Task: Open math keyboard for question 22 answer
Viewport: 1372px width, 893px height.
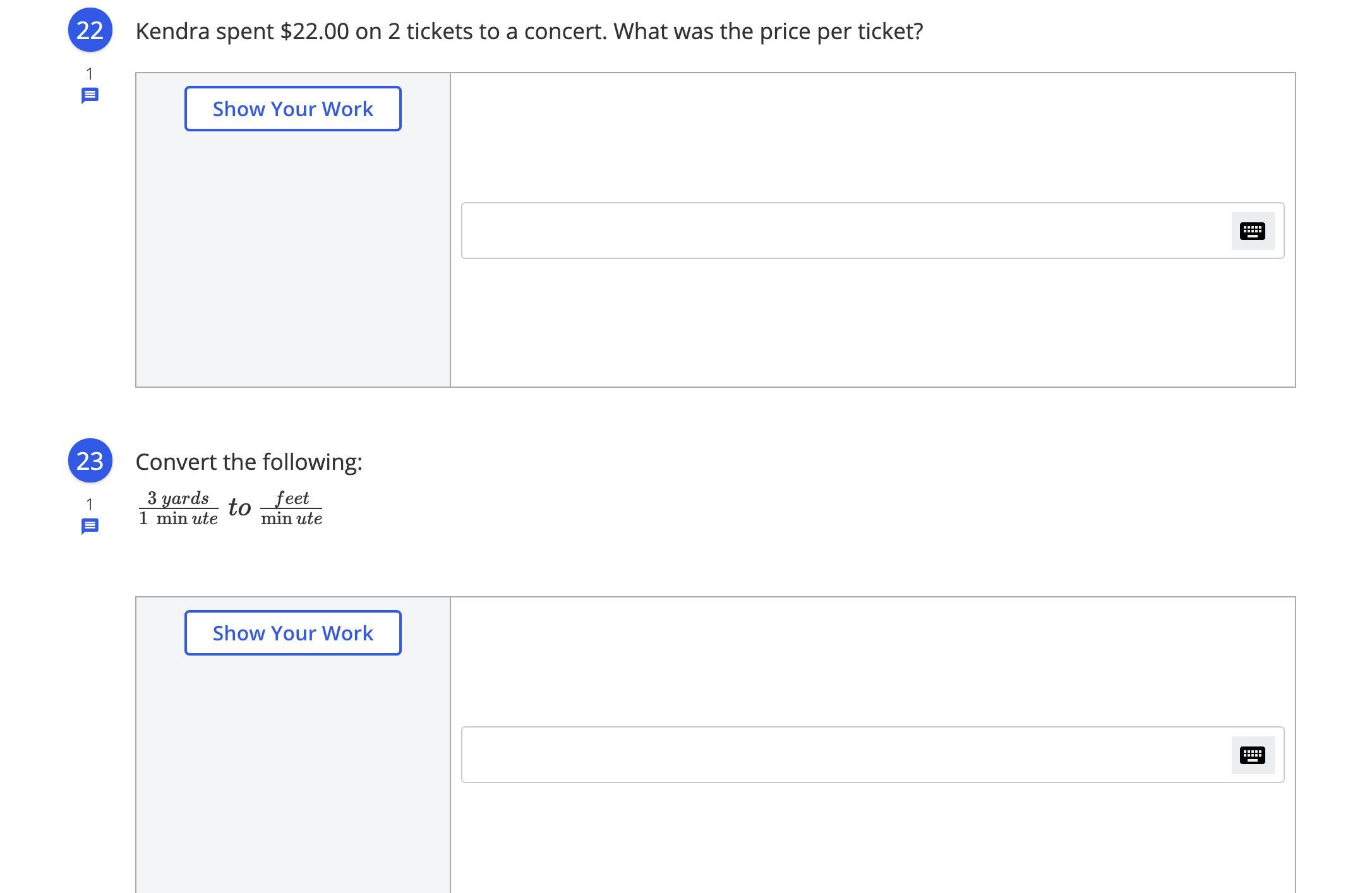Action: [x=1252, y=231]
